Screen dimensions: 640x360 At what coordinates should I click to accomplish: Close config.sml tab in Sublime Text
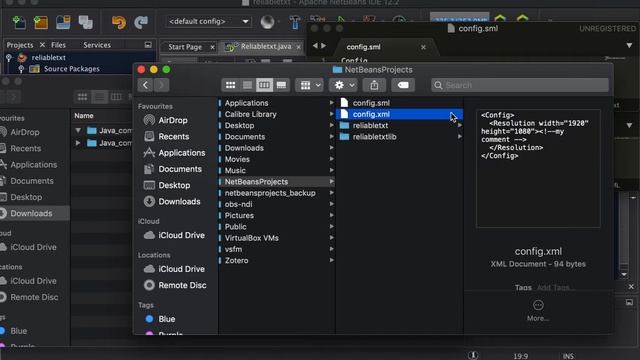(423, 47)
